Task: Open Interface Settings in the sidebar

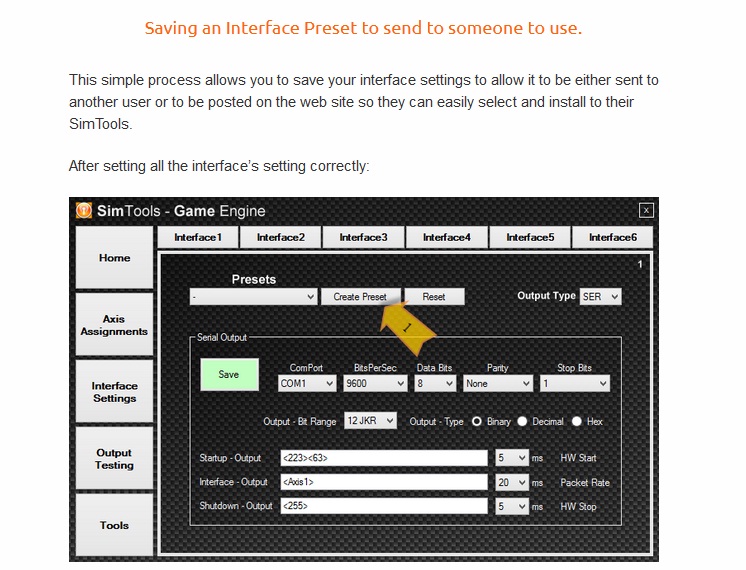Action: coord(114,392)
